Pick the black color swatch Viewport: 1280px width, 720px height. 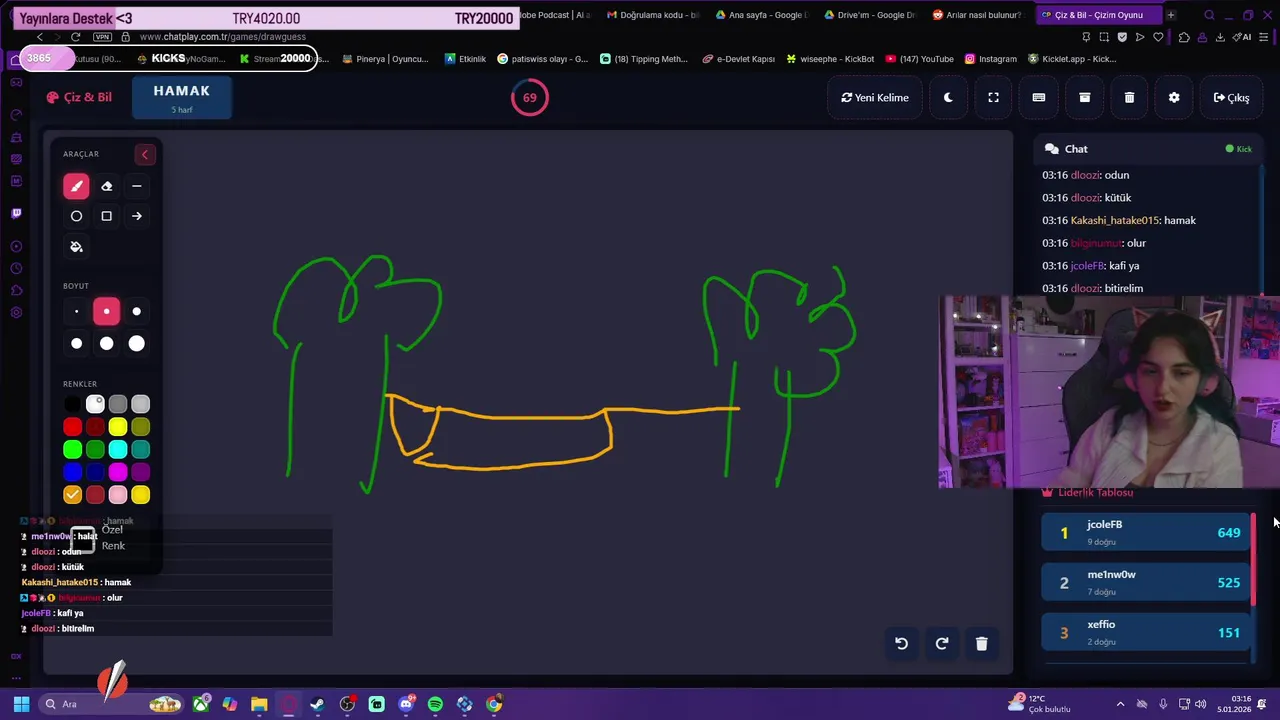tap(72, 404)
